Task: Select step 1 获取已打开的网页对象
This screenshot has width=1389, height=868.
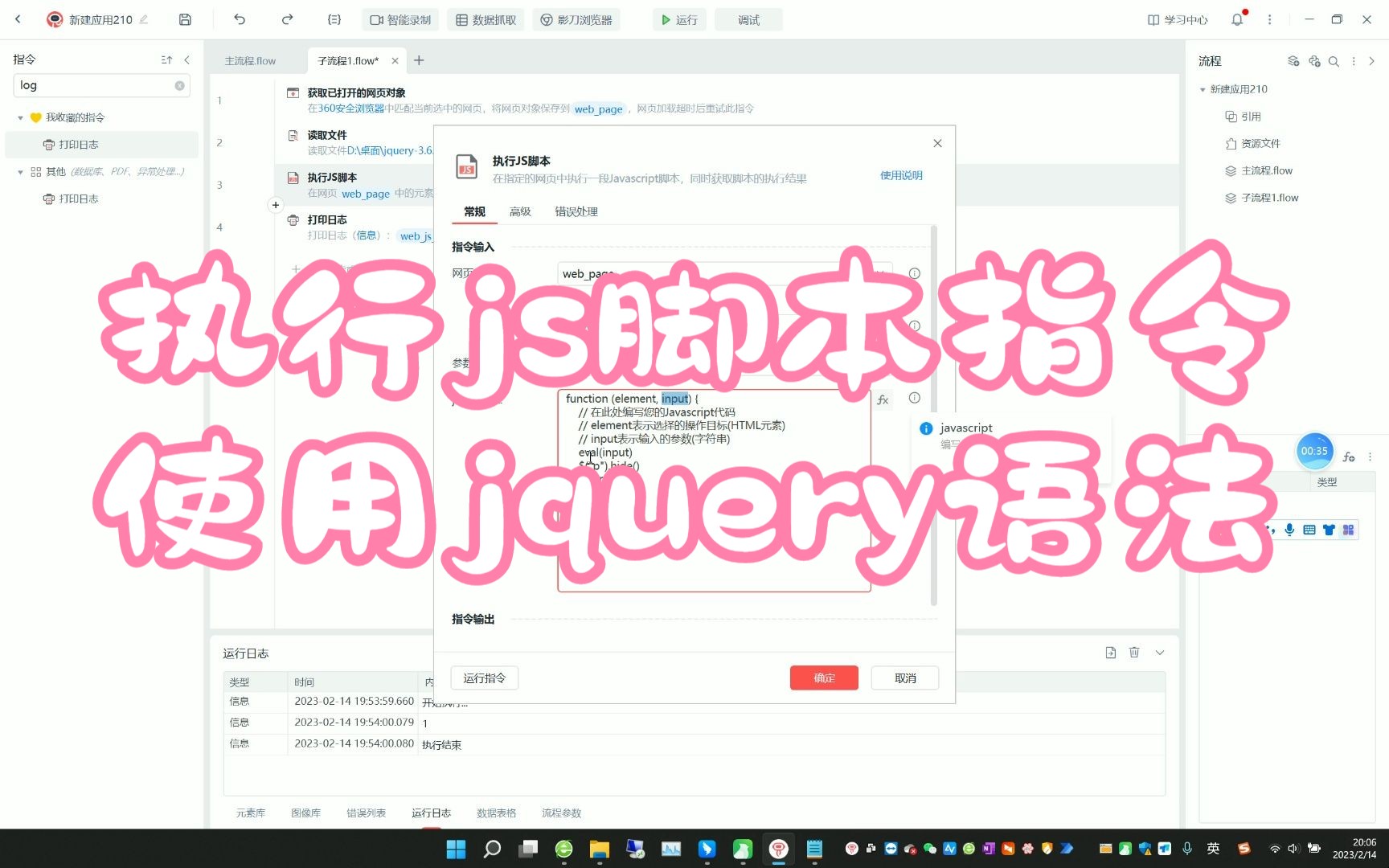Action: click(356, 93)
